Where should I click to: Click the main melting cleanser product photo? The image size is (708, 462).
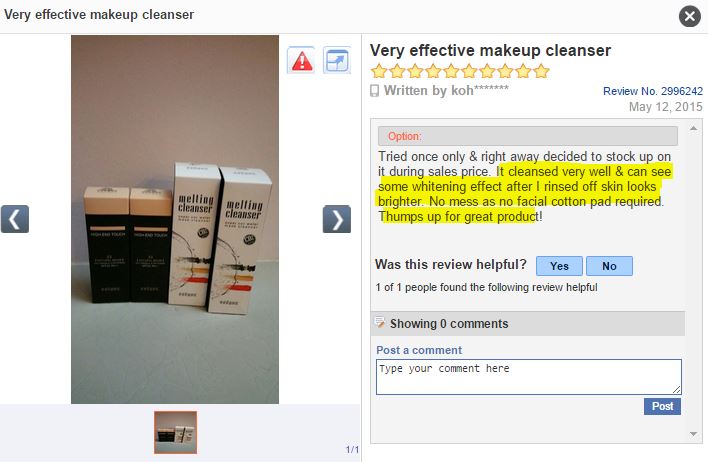tap(175, 219)
